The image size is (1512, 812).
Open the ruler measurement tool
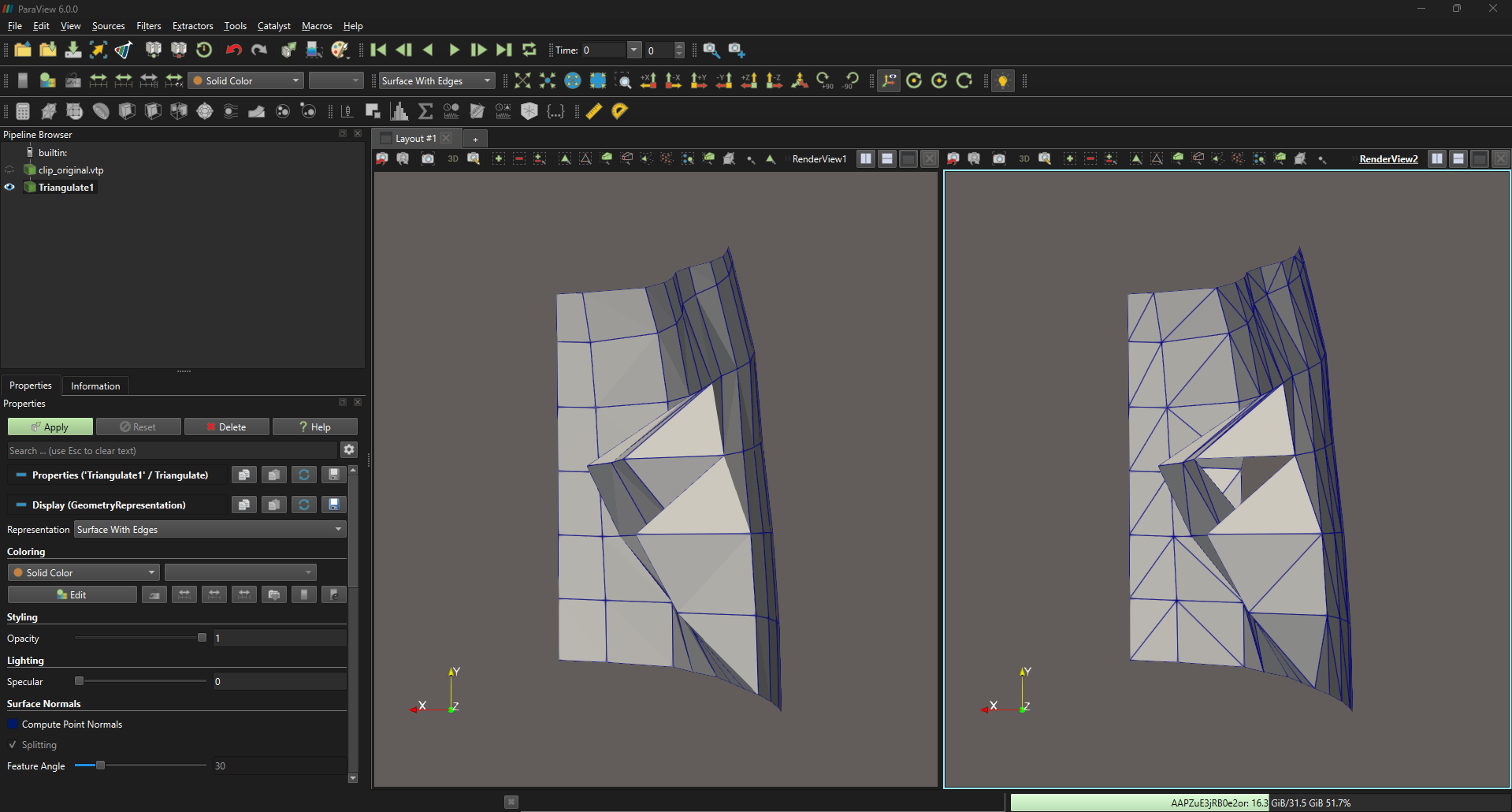(x=594, y=111)
